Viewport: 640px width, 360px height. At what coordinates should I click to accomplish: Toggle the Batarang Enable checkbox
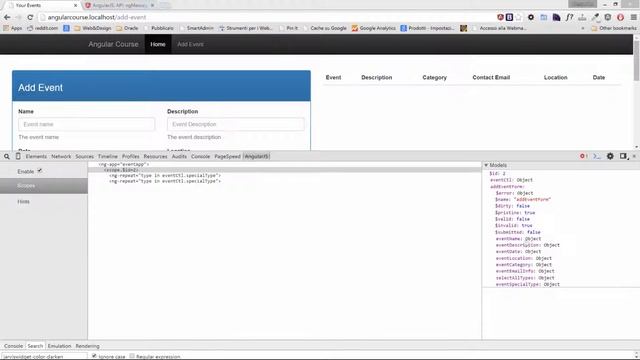tap(40, 171)
